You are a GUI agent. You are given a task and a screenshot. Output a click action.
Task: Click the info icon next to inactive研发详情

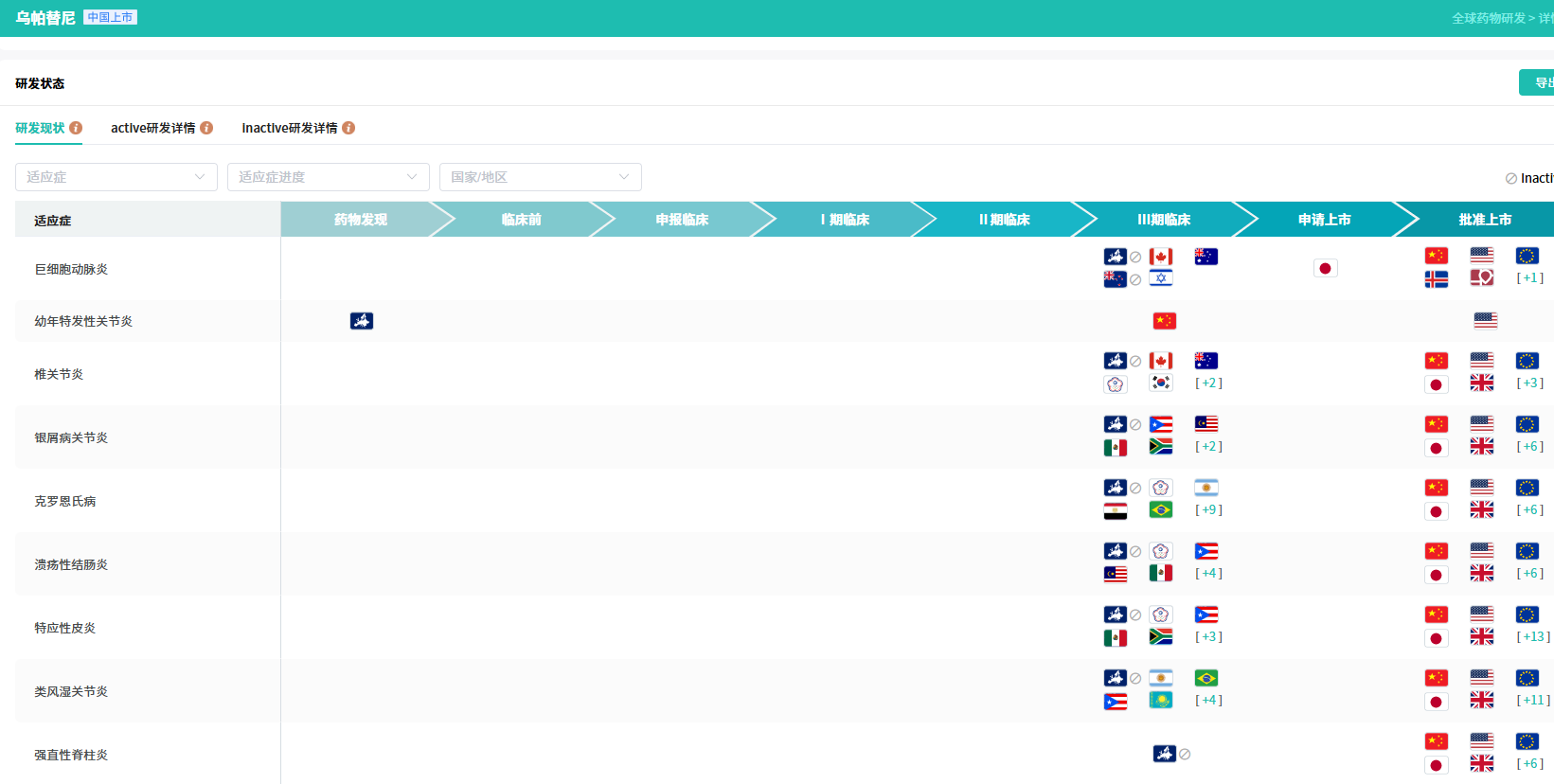[x=348, y=128]
